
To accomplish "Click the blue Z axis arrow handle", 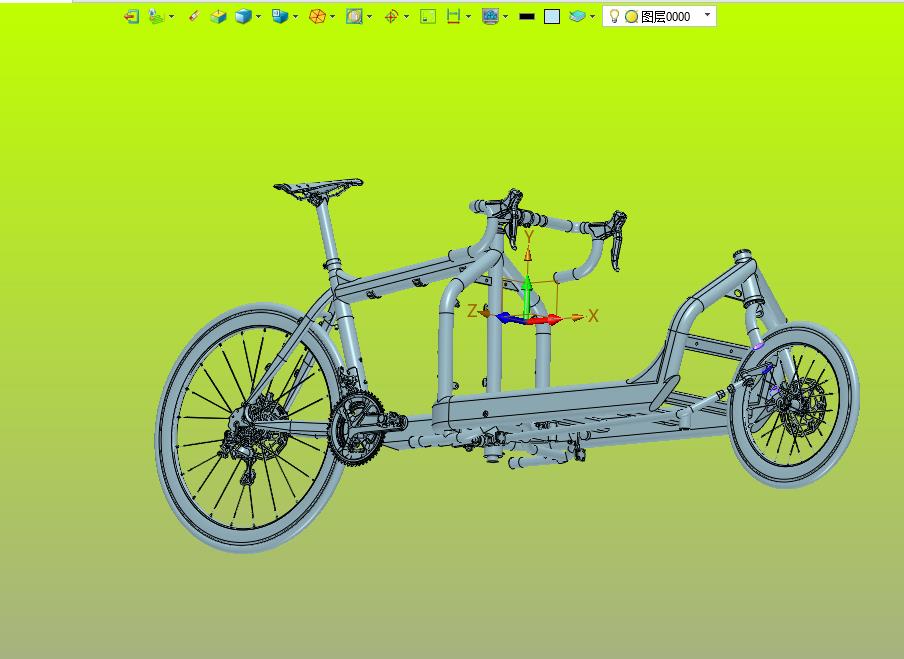I will 506,318.
